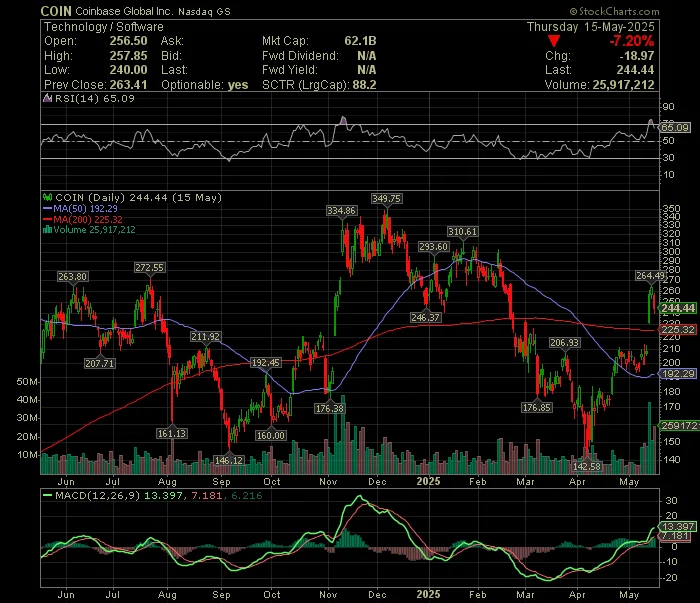Click the Technology / Software sector label

(x=104, y=27)
